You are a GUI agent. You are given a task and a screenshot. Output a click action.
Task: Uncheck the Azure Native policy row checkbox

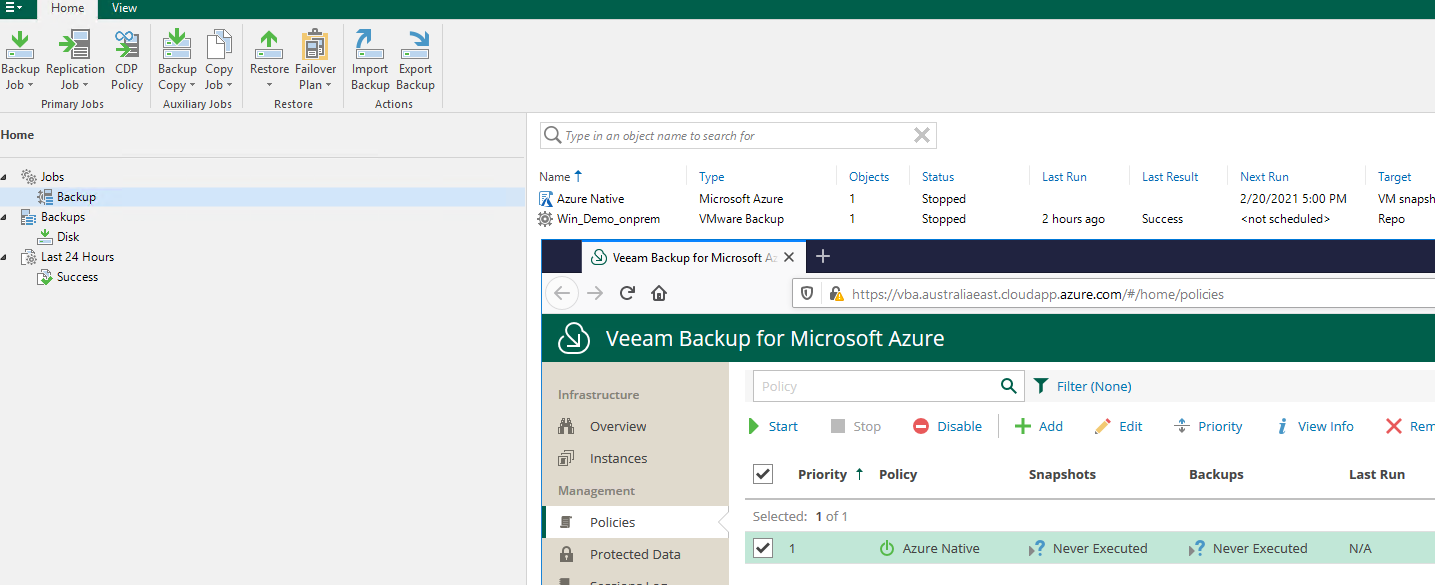pos(763,548)
